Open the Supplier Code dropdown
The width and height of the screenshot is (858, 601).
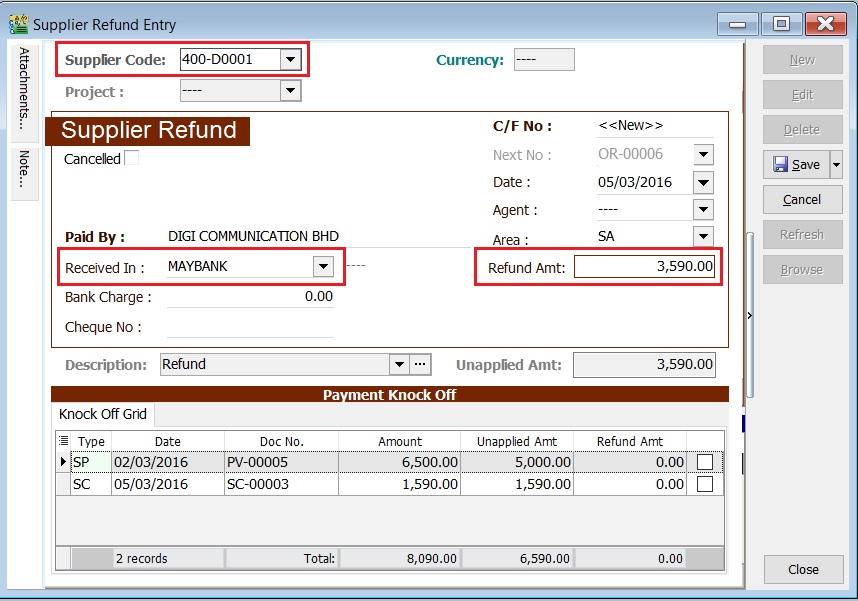(291, 59)
